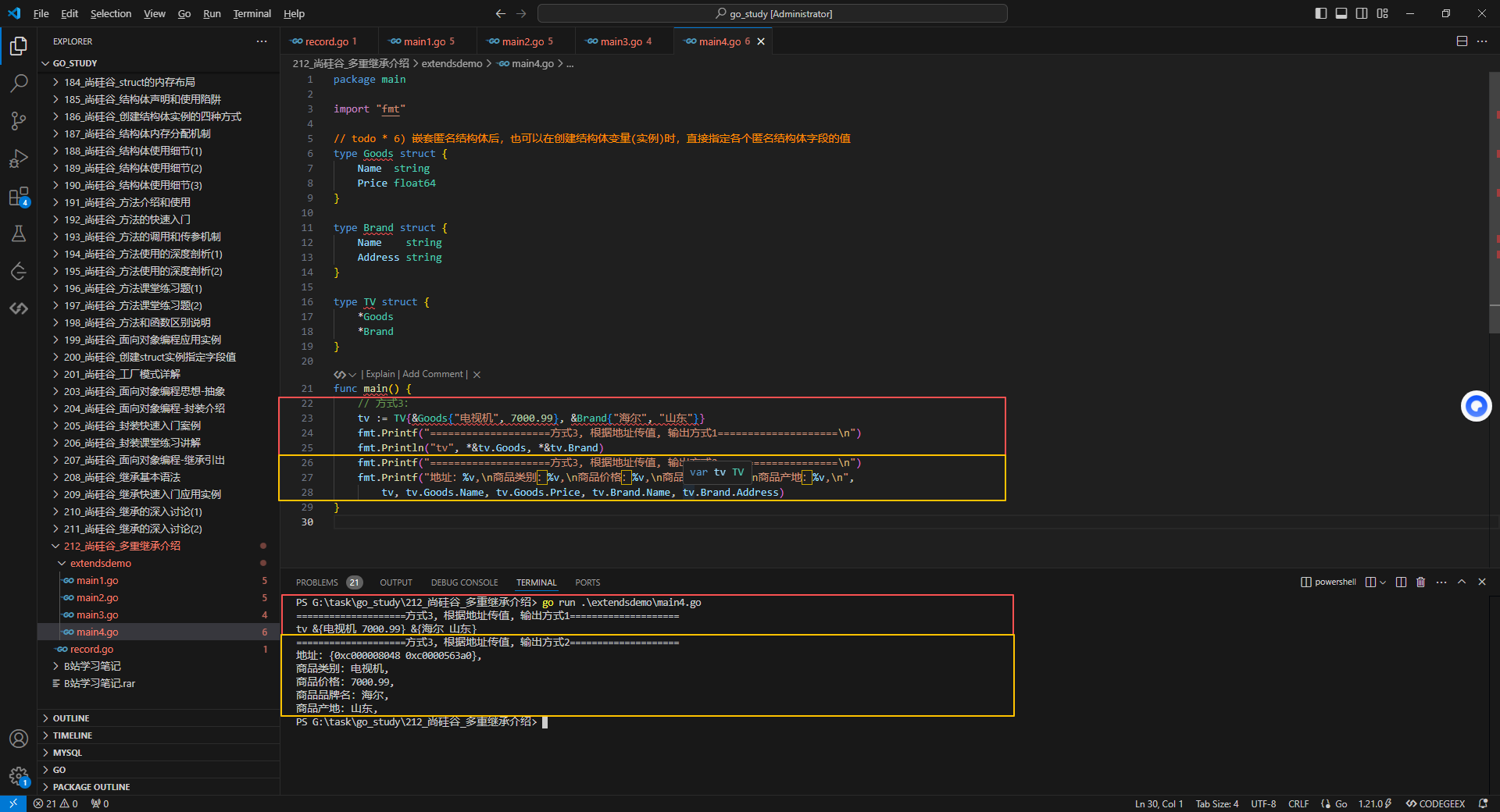Click the go forward arrow in title bar
This screenshot has height=812, width=1500.
click(521, 13)
